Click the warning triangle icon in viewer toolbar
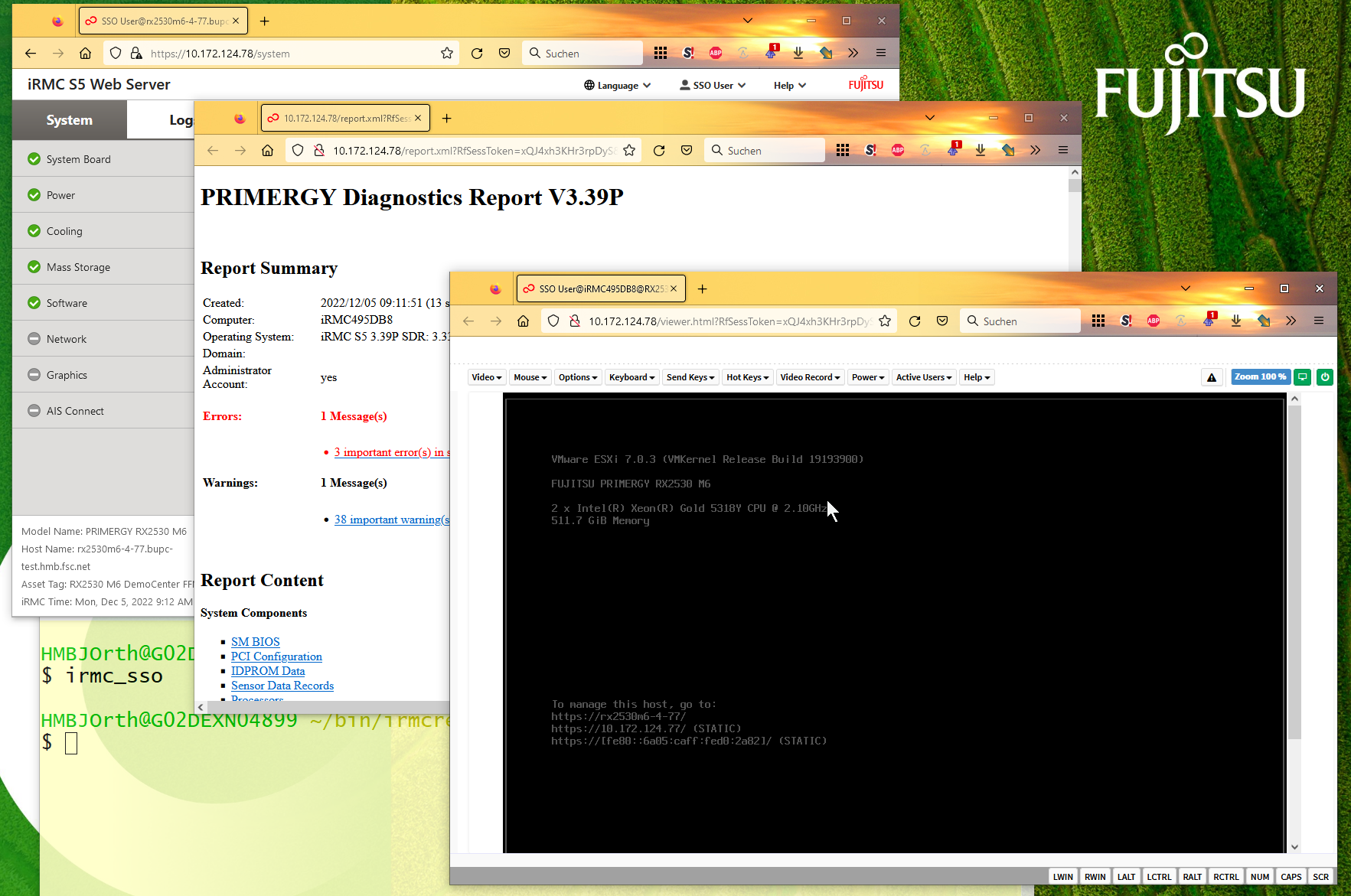 [x=1212, y=377]
